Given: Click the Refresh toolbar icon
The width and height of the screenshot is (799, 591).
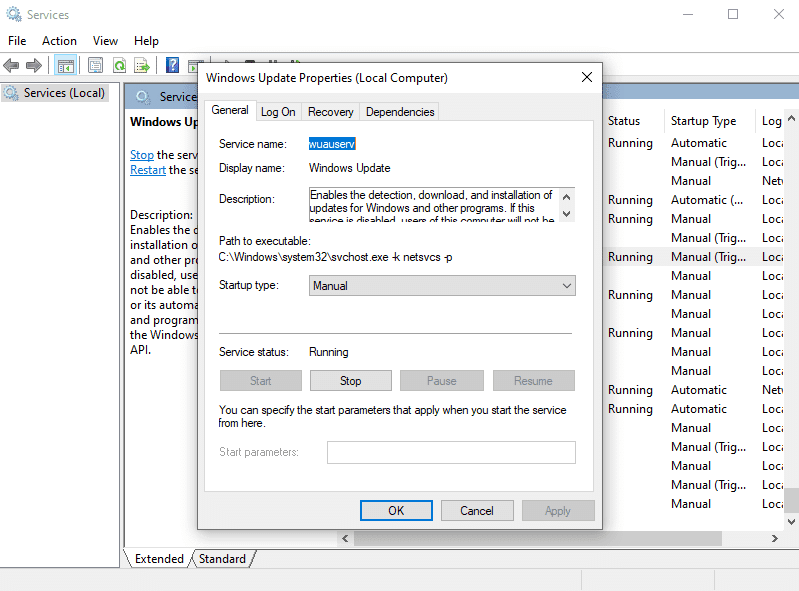Looking at the screenshot, I should [119, 66].
